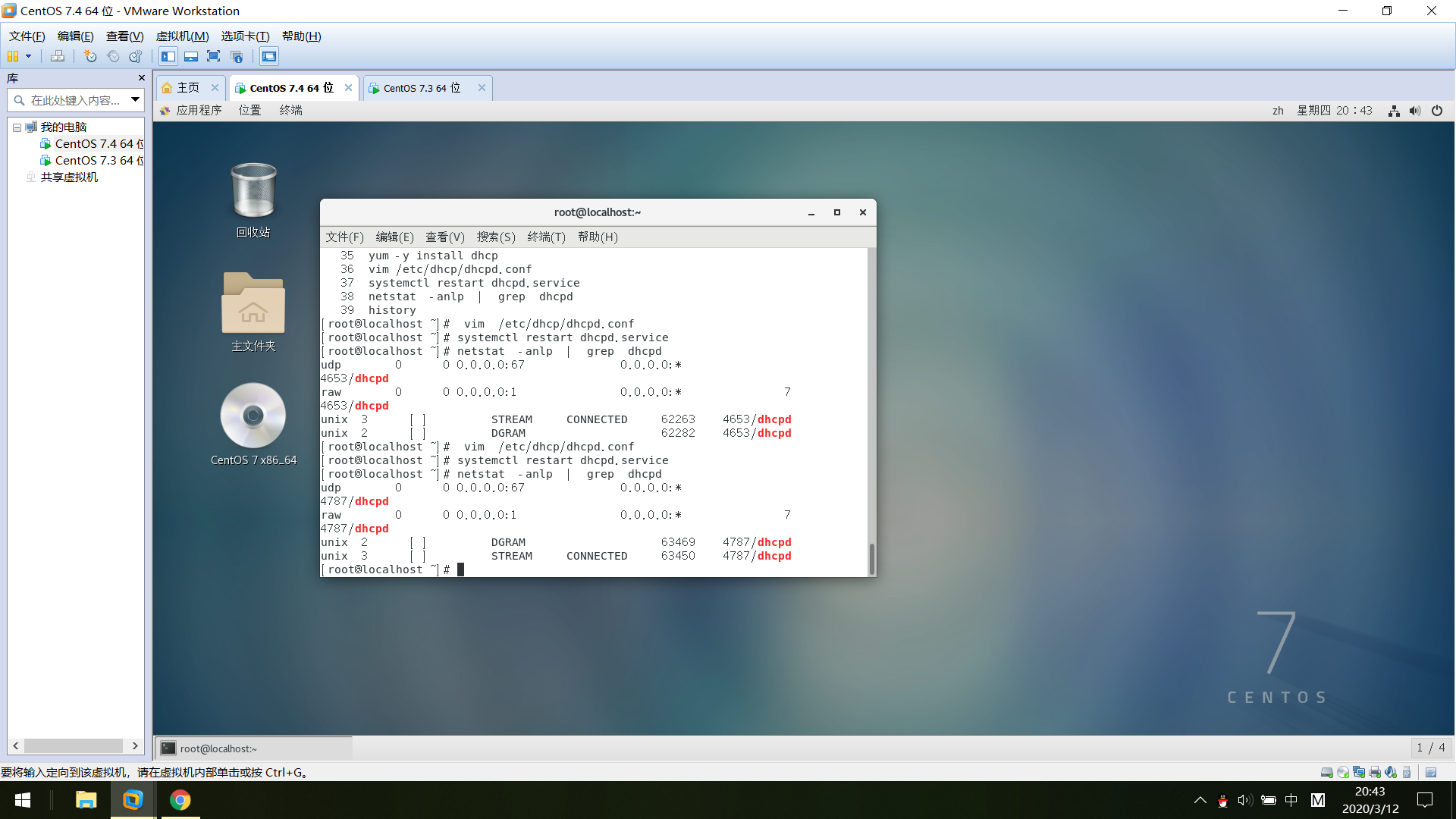Click the sound card status icon
Screen dimensions: 1456x819
click(1391, 772)
